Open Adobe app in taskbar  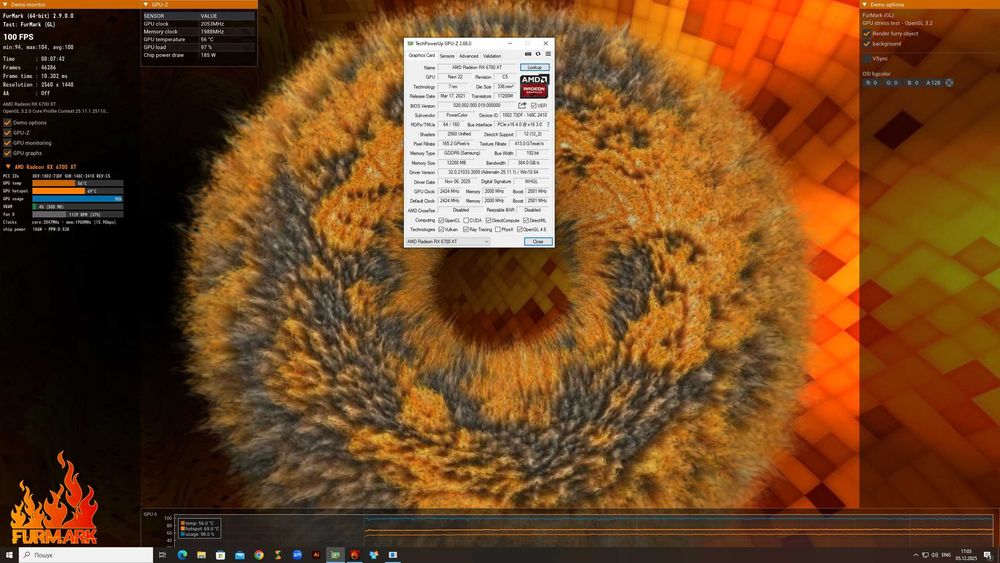click(316, 555)
